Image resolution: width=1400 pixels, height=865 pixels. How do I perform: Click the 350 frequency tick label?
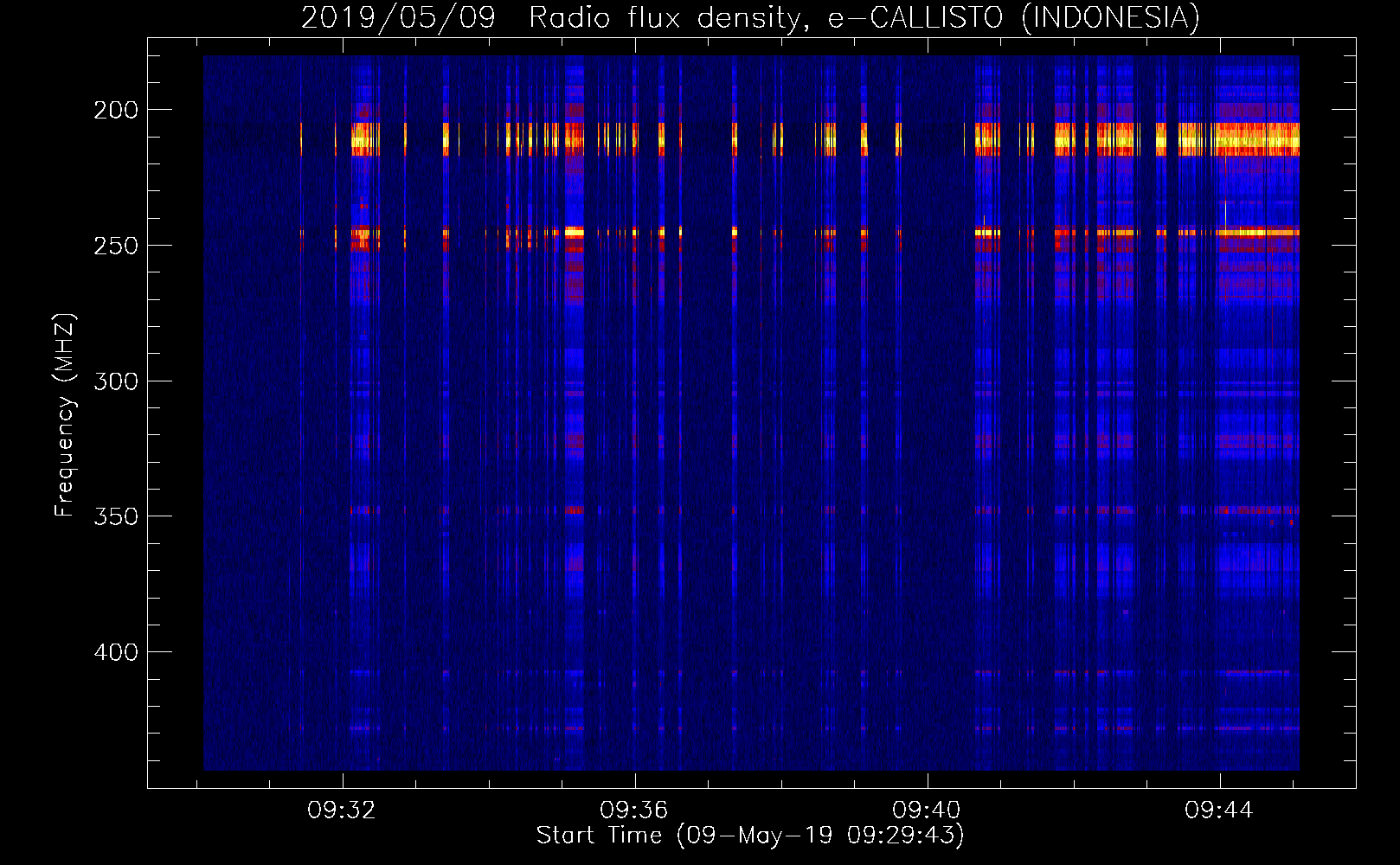pyautogui.click(x=116, y=516)
